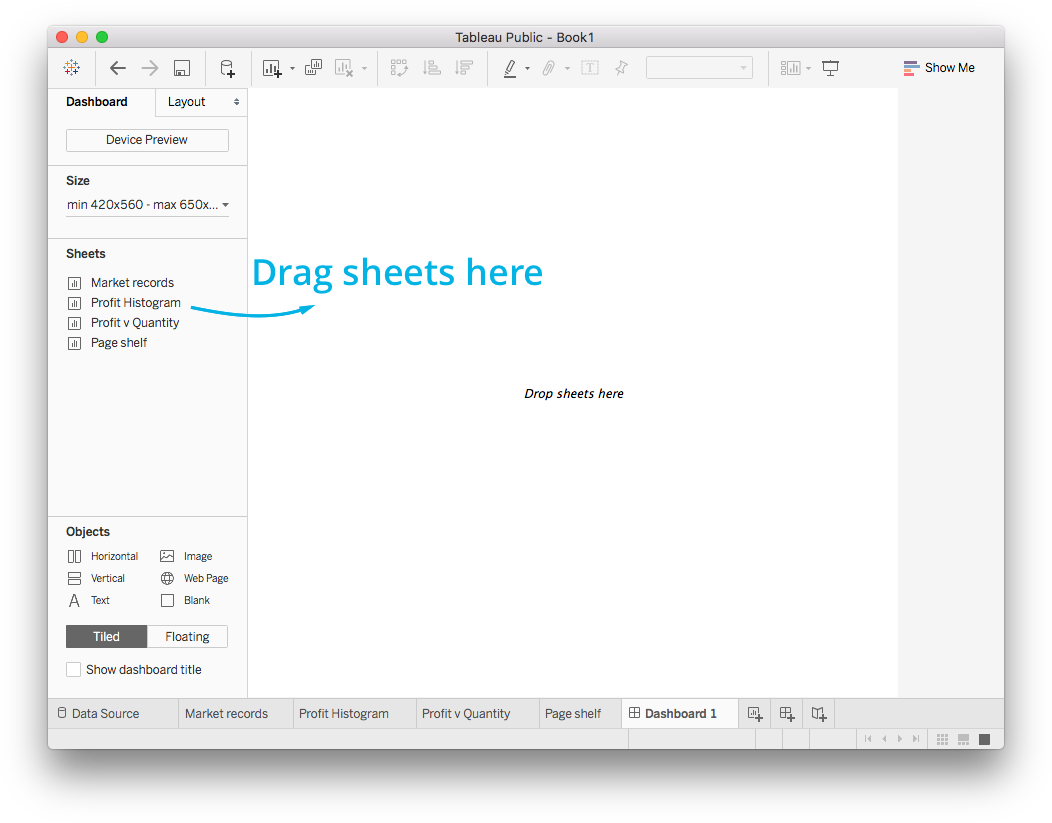1052x823 pixels.
Task: Switch to Profit Histogram sheet tab
Action: click(343, 714)
